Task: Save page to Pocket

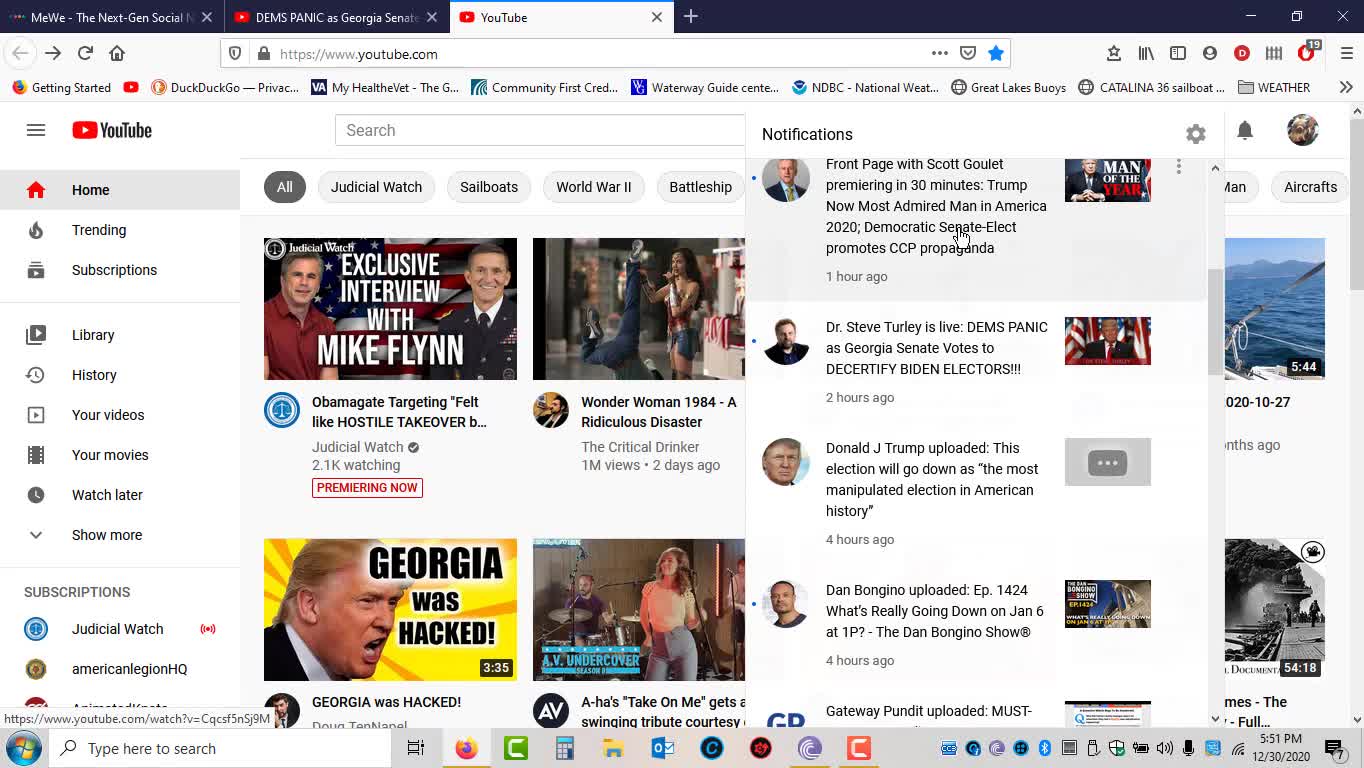Action: coord(968,54)
